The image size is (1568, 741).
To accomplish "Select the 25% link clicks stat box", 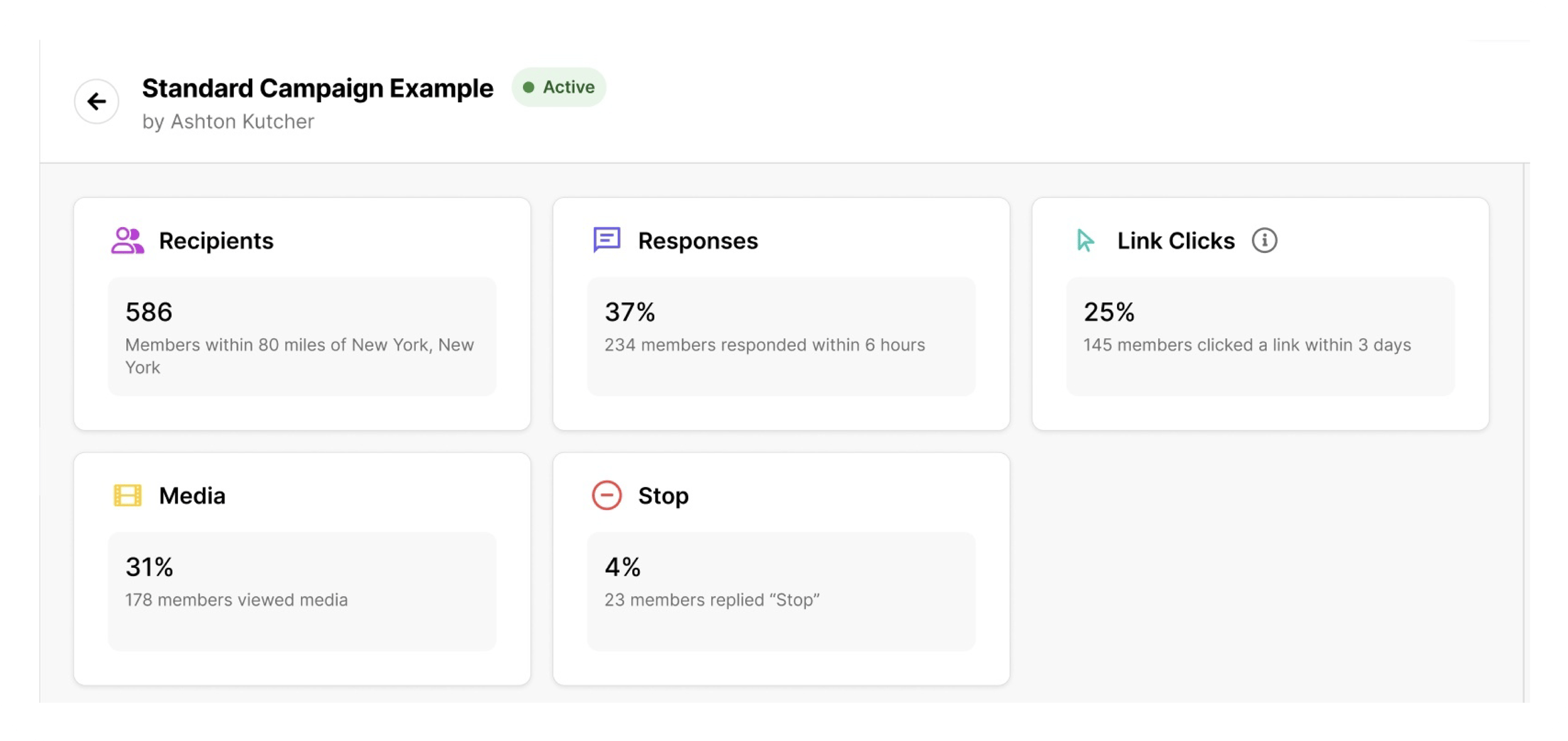I will point(1260,336).
